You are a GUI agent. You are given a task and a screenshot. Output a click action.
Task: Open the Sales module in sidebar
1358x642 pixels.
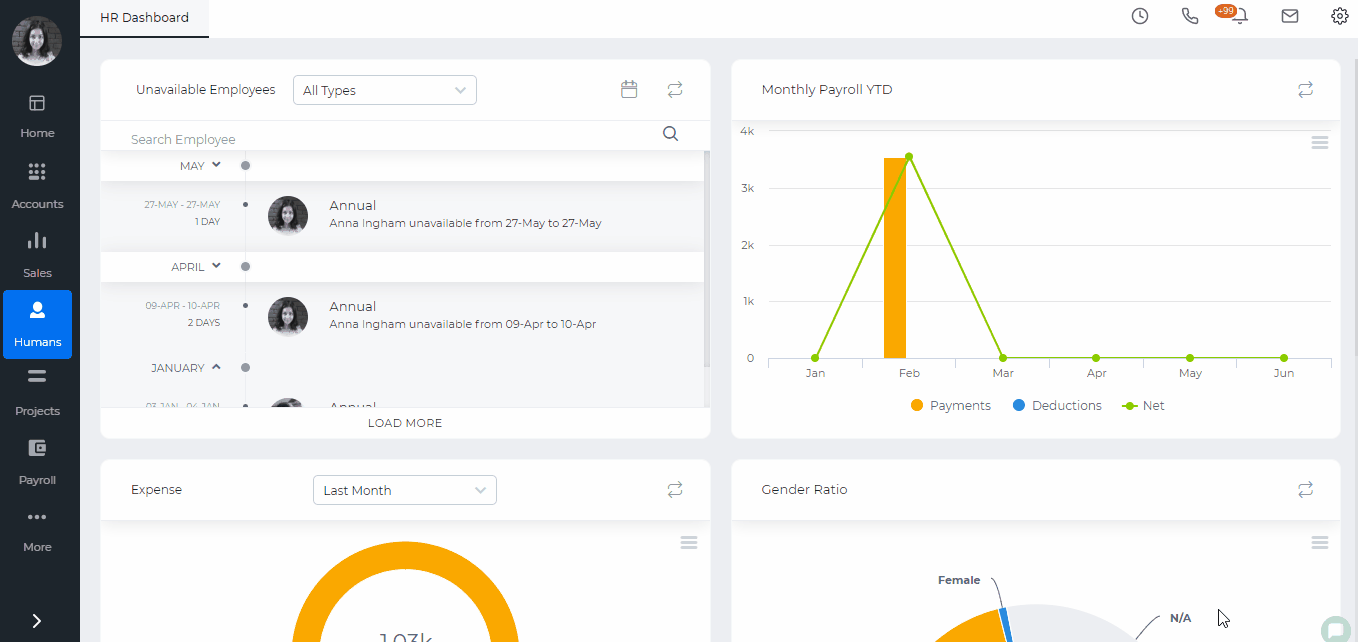point(37,254)
